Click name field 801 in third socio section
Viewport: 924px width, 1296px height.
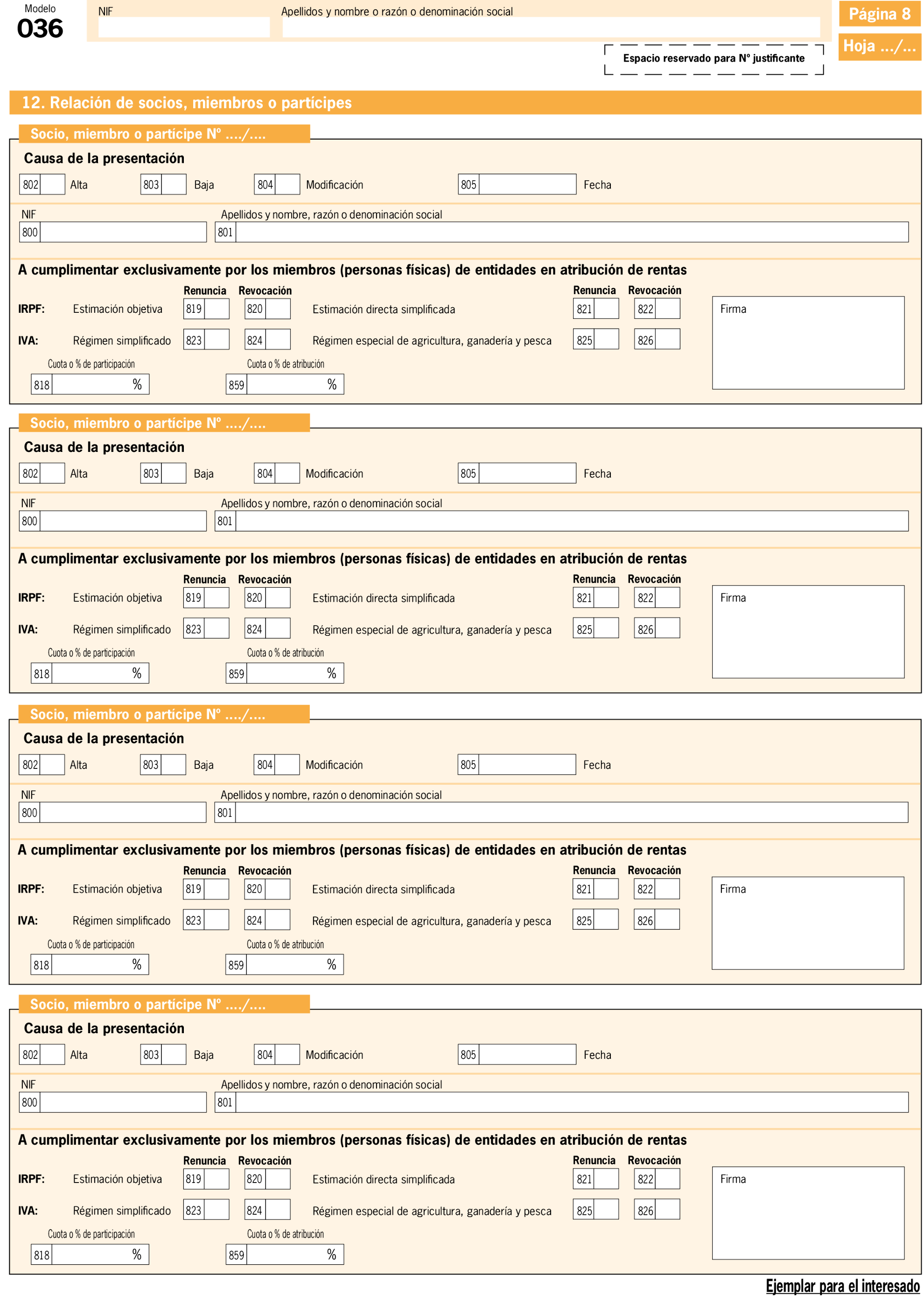pos(572,813)
